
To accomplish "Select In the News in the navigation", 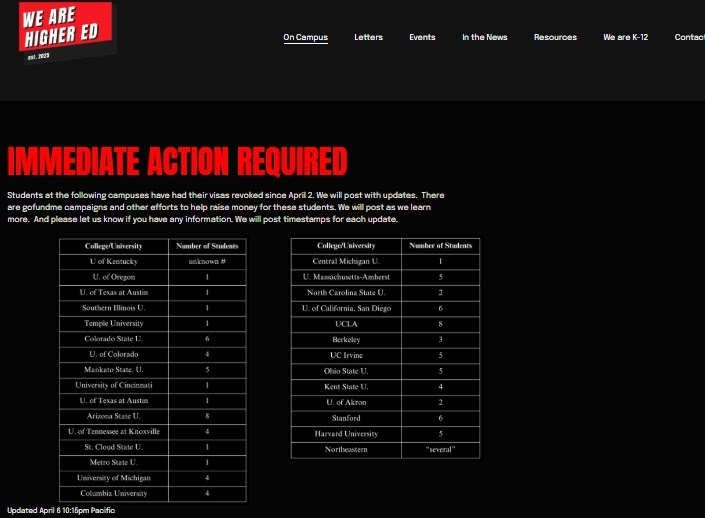I will click(484, 37).
